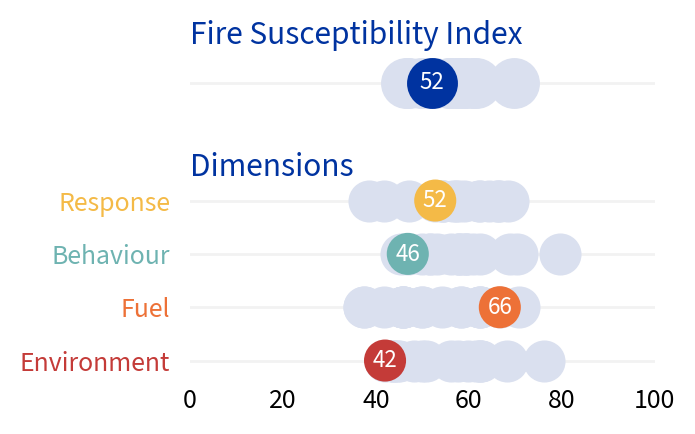Screen dimensions: 695x434
Task: Click the 0 tick on the axis
Action: click(190, 400)
